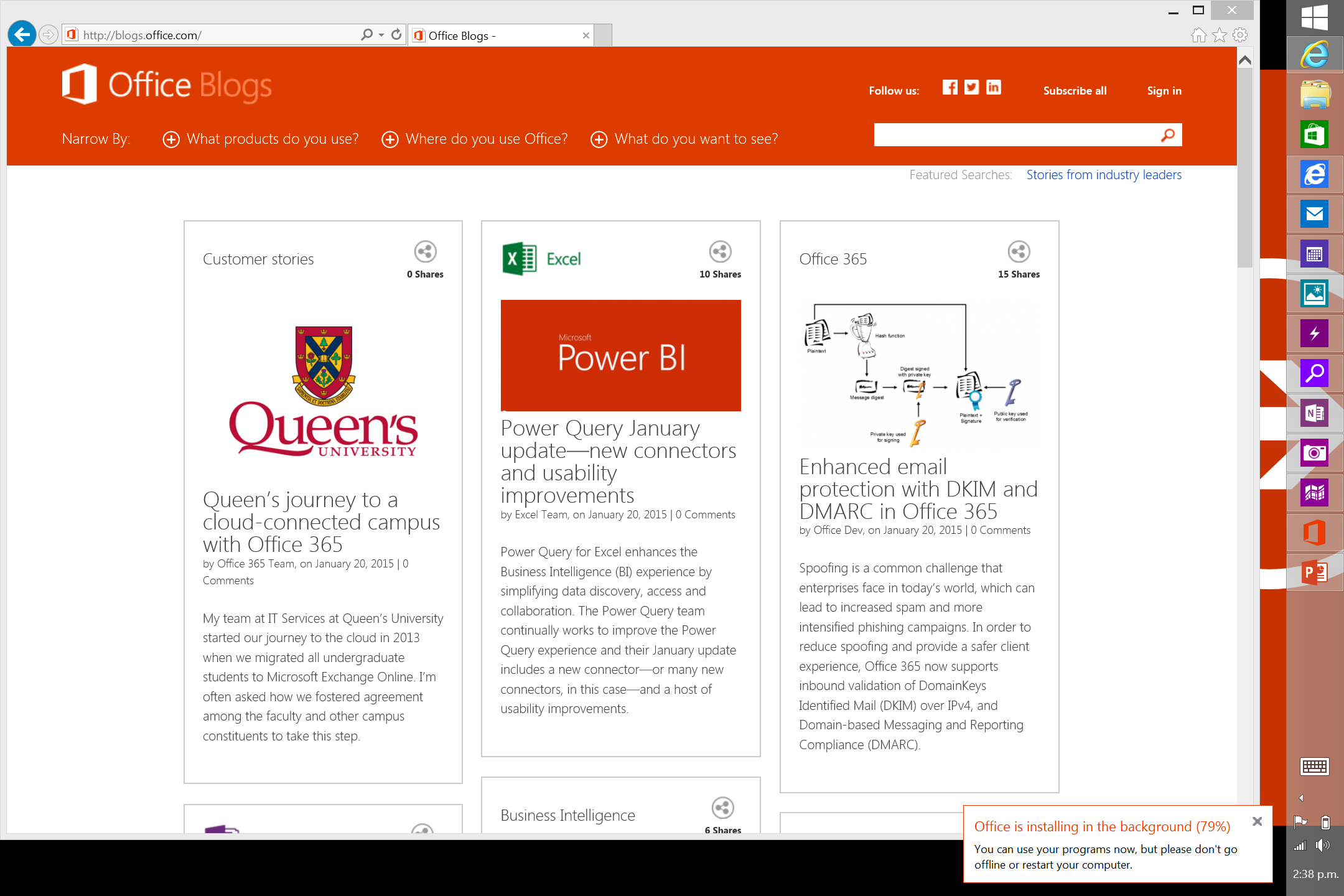Click the Facebook follow icon

pyautogui.click(x=950, y=88)
